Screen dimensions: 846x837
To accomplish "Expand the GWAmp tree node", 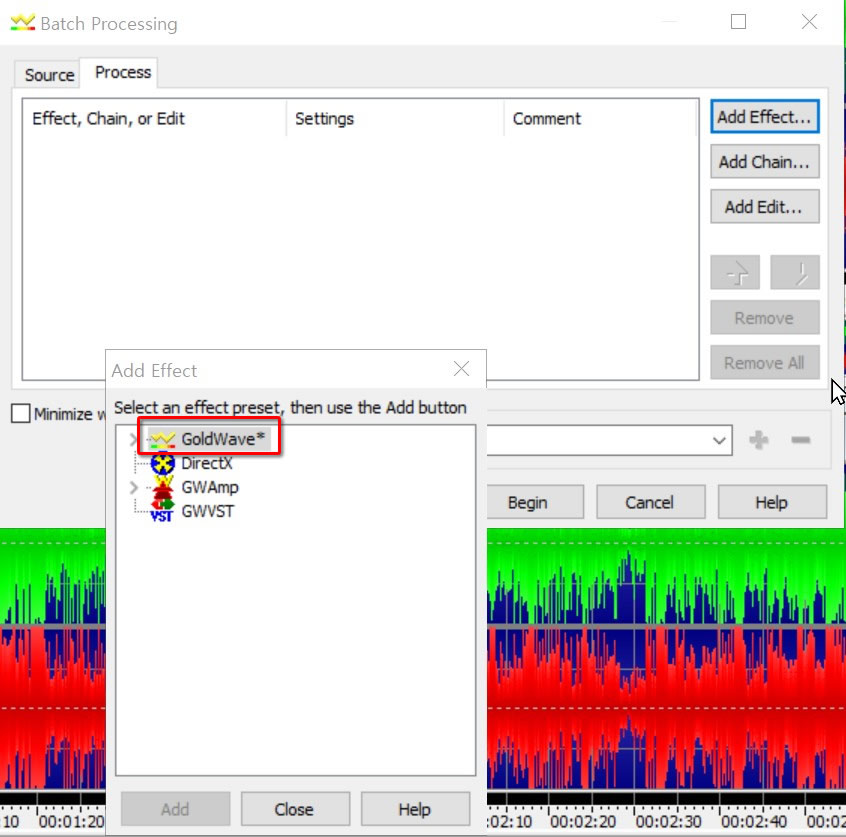I will [x=133, y=487].
